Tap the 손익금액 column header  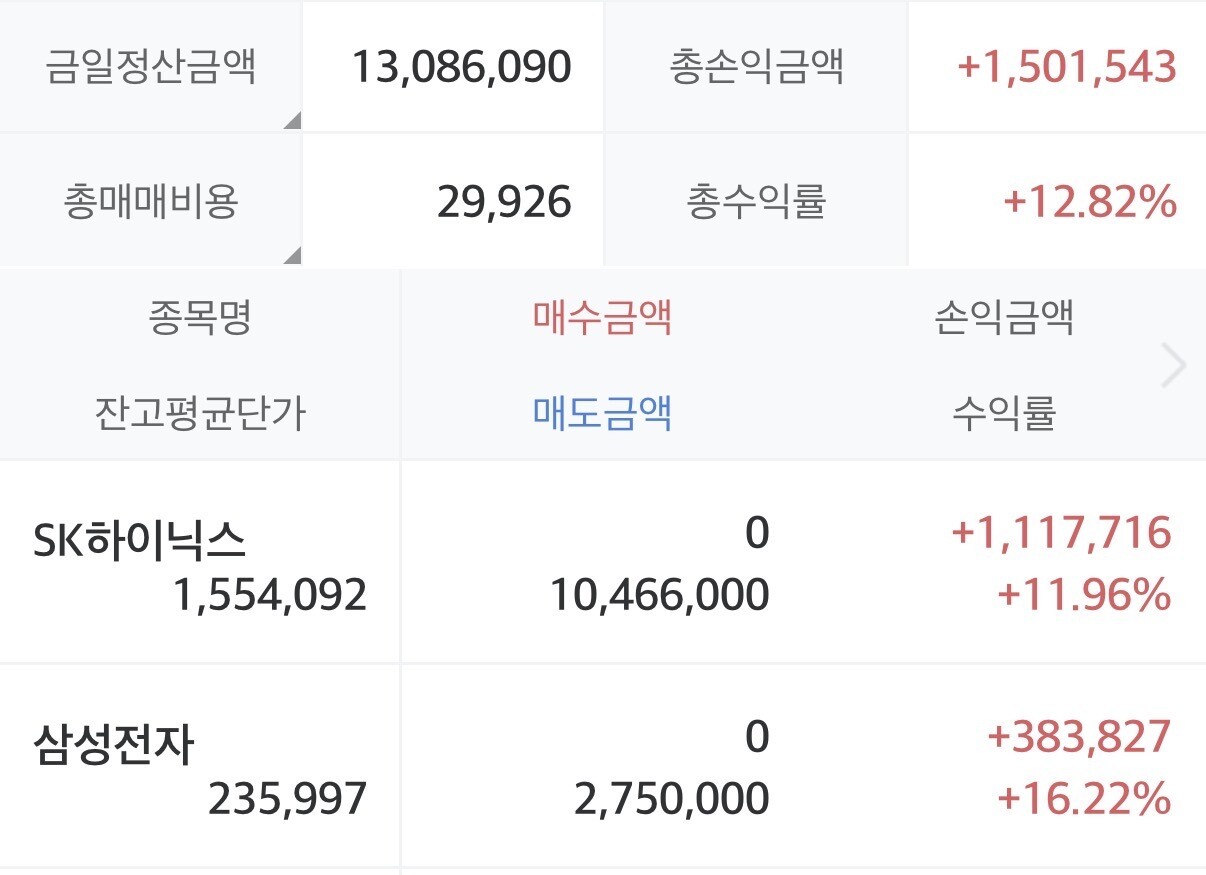1004,318
